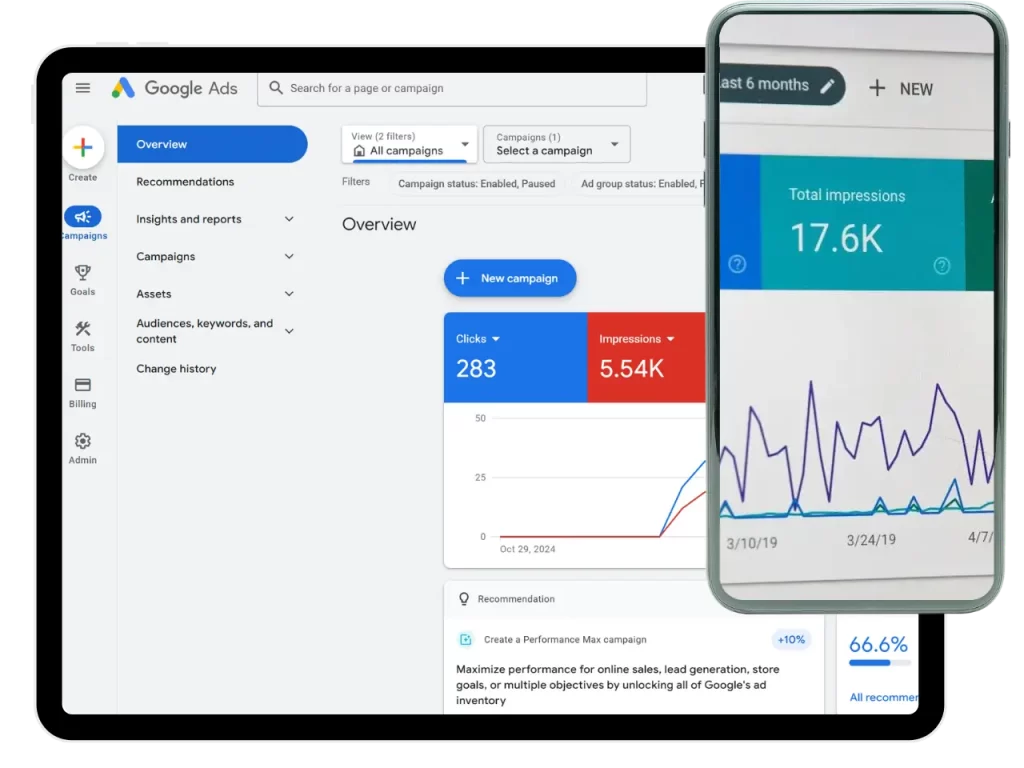Click the Google Ads logo
1024x768 pixels.
(x=174, y=88)
